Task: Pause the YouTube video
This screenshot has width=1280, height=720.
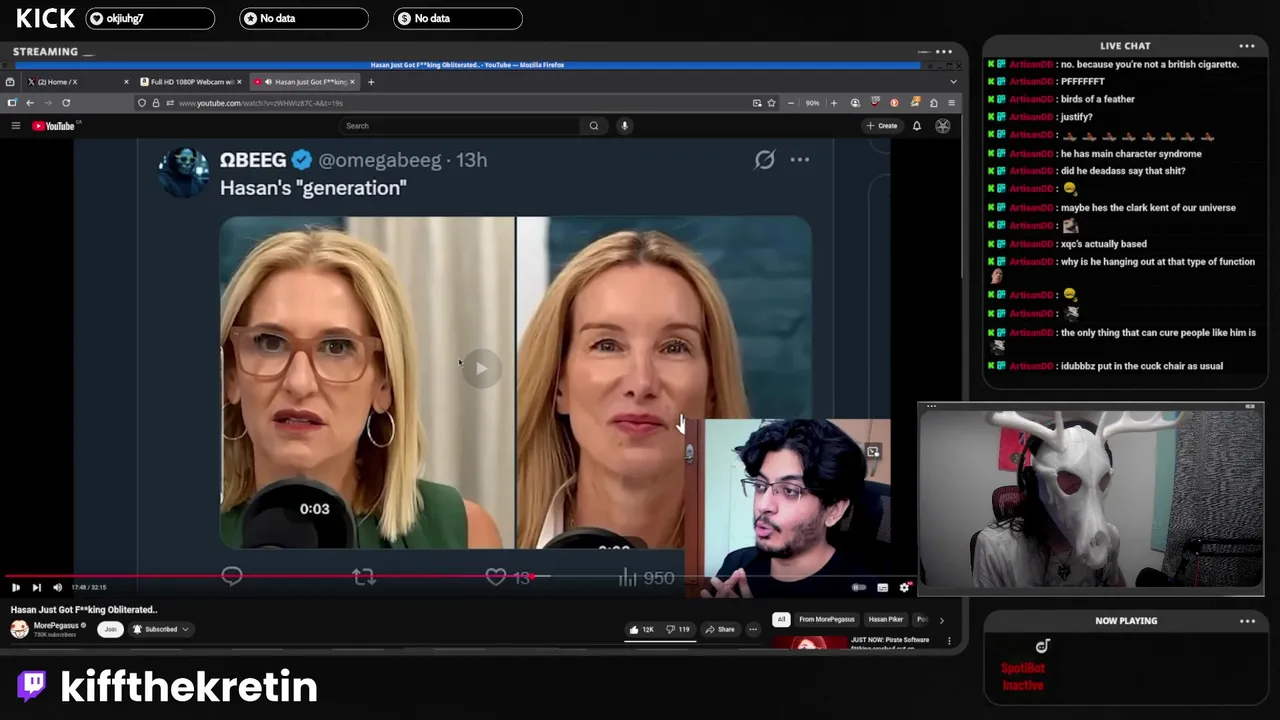Action: [x=15, y=587]
